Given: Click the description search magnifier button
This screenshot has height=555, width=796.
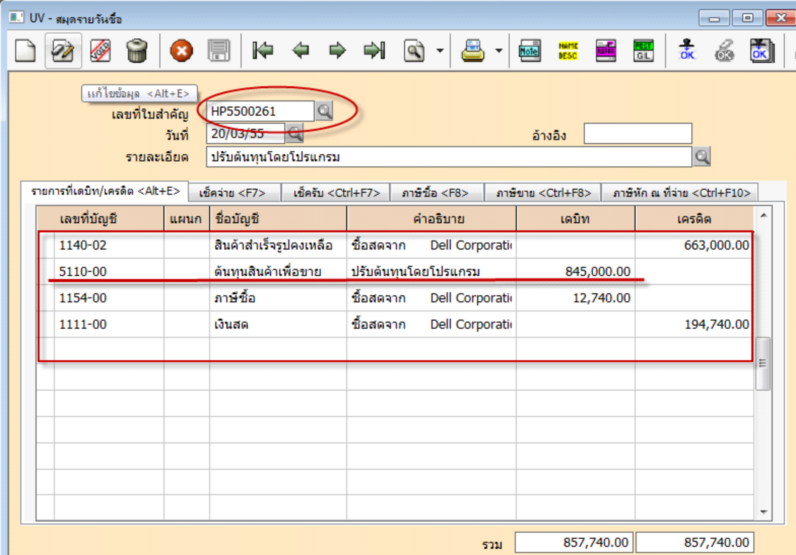Looking at the screenshot, I should click(702, 156).
